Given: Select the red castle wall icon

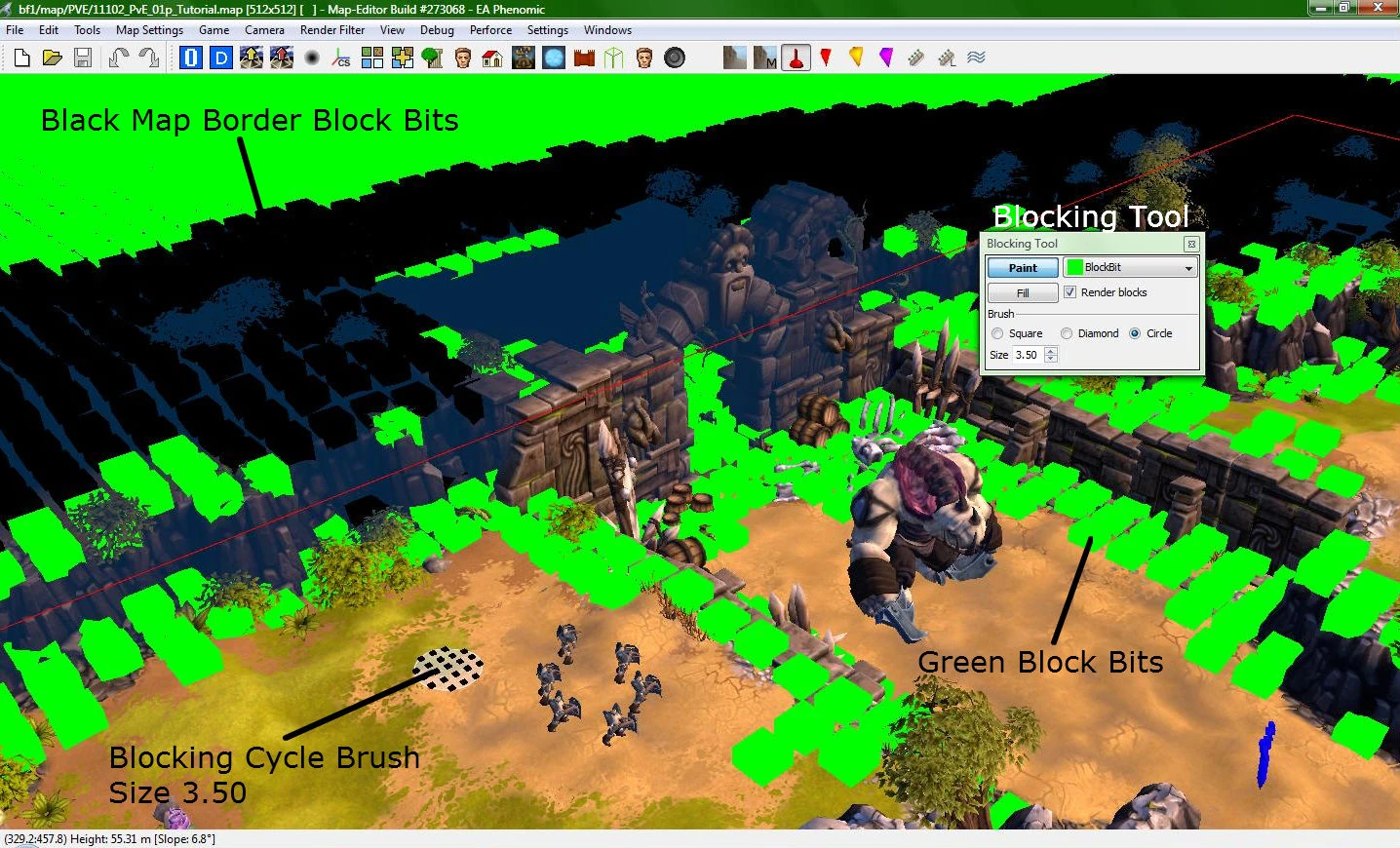Looking at the screenshot, I should click(584, 58).
